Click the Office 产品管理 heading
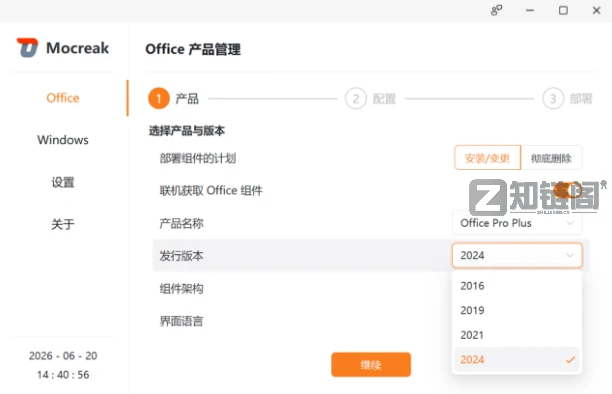This screenshot has height=394, width=612. pyautogui.click(x=193, y=49)
